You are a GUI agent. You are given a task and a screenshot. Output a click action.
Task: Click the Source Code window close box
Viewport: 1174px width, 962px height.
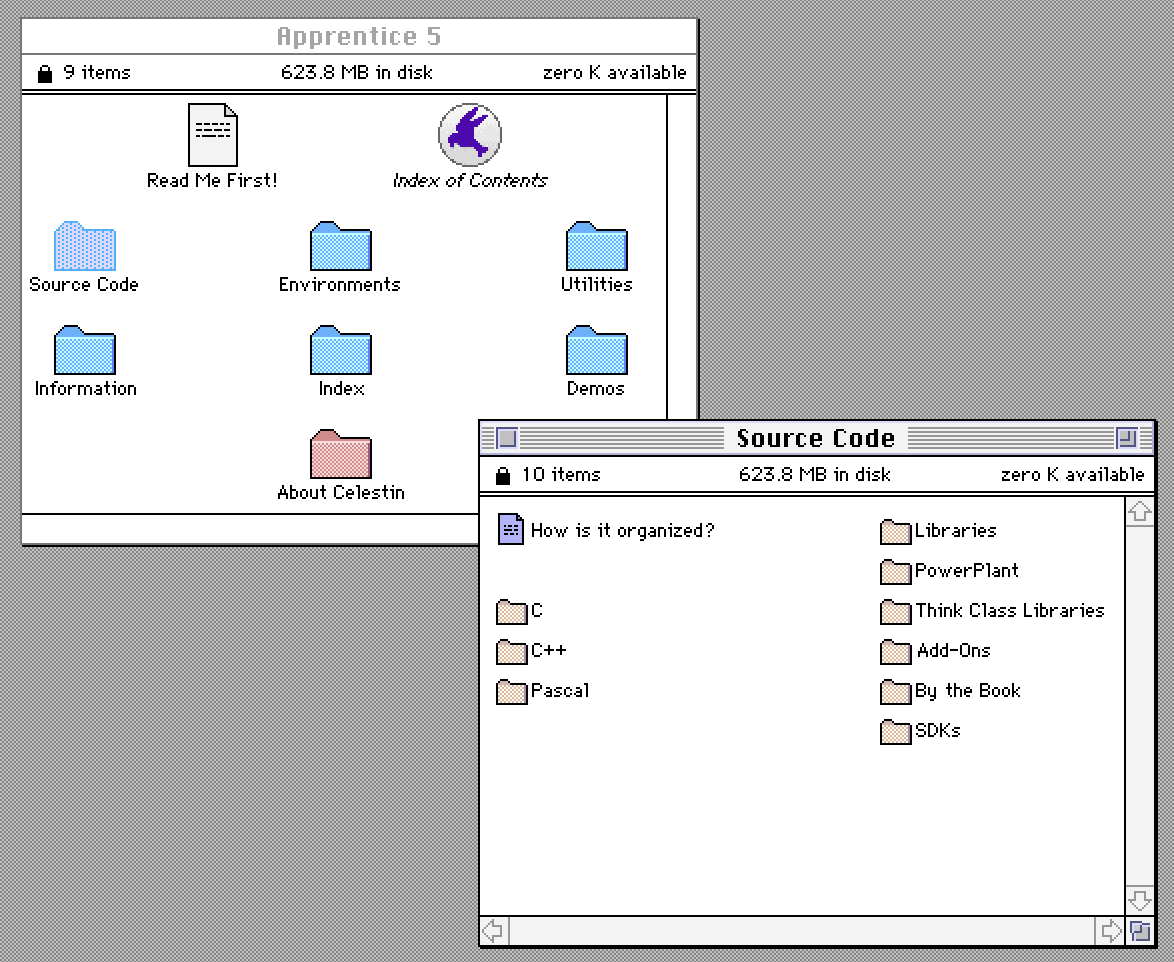coord(507,438)
